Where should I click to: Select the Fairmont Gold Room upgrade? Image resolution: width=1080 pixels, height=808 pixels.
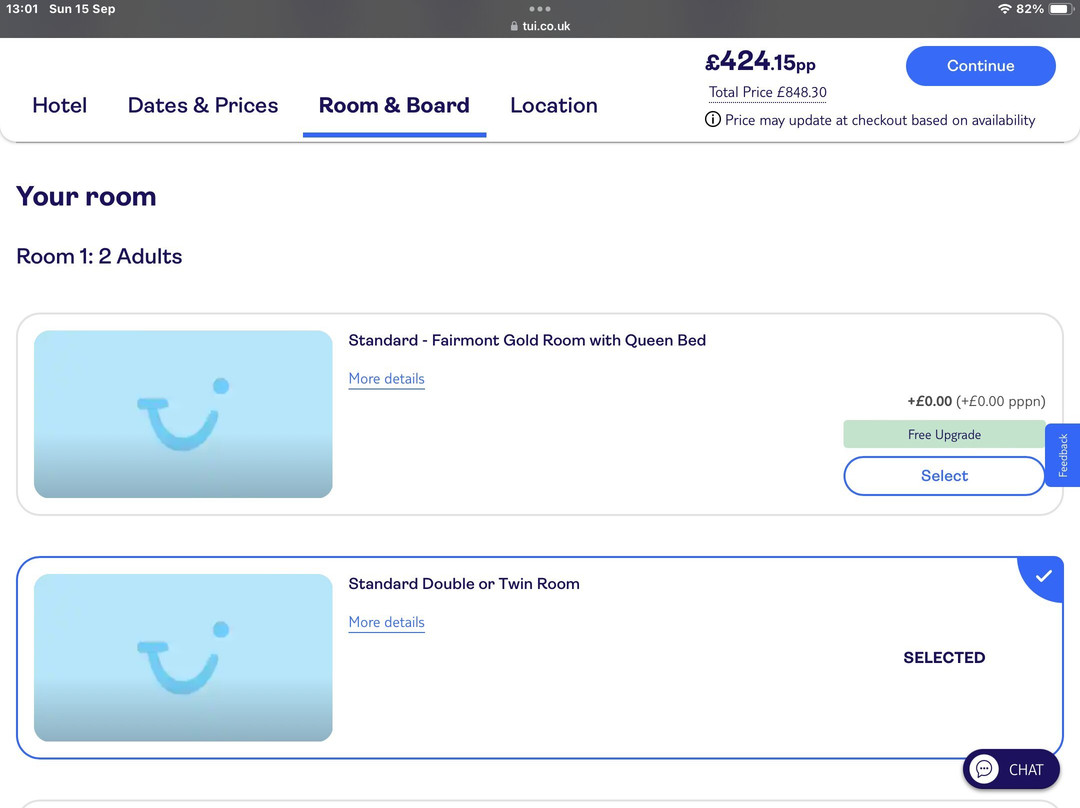pyautogui.click(x=944, y=476)
